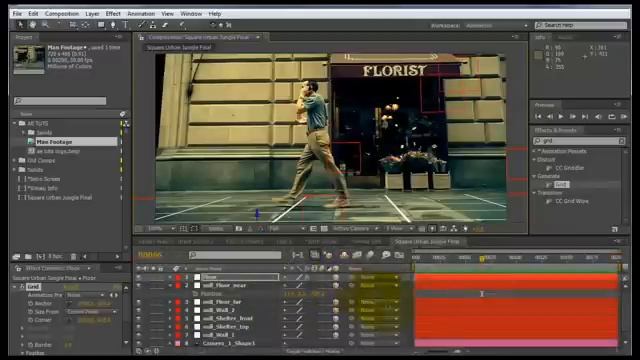This screenshot has width=640, height=360.
Task: Click the snapshot camera icon in viewer
Action: coord(239,229)
